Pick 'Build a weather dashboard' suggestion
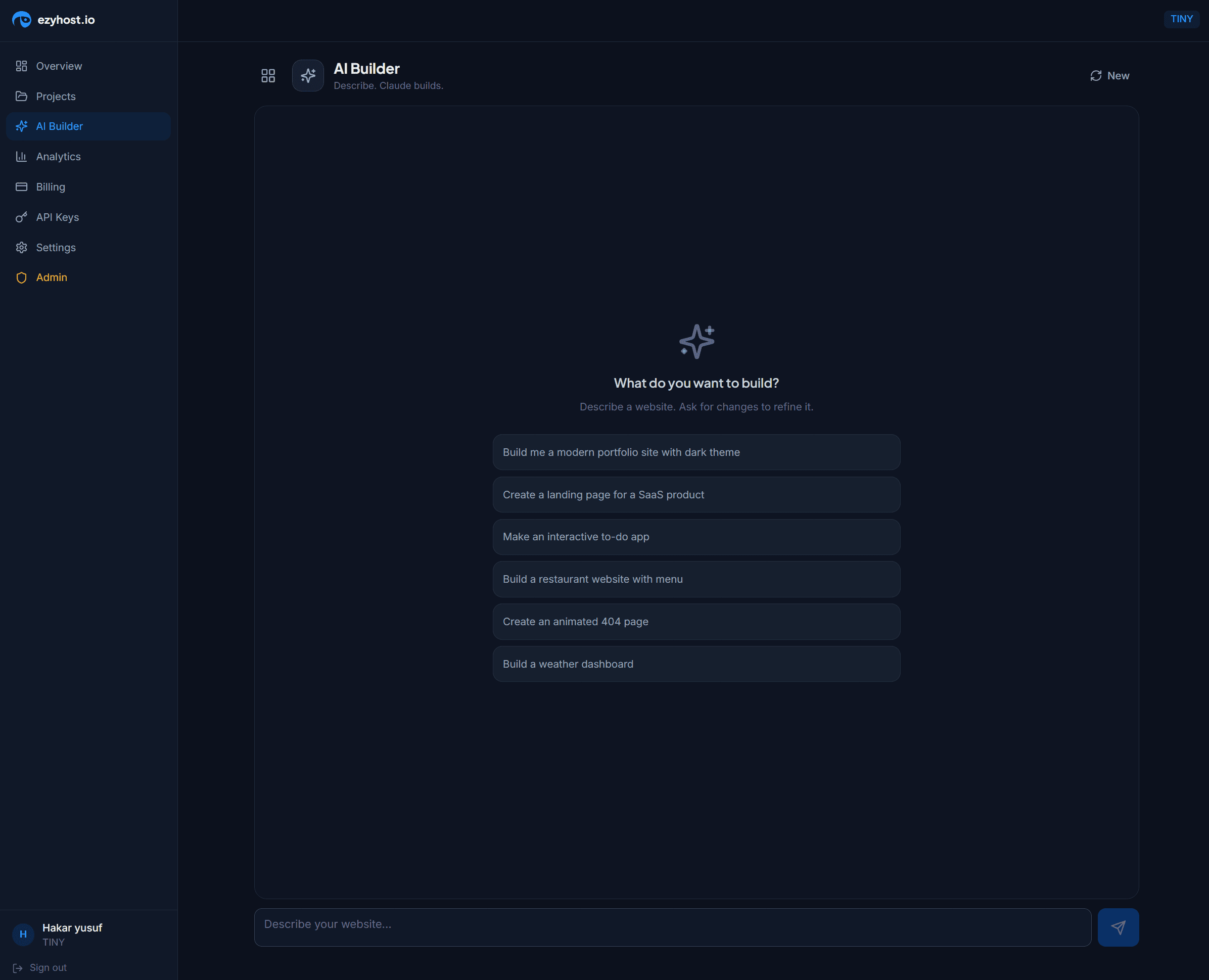The height and width of the screenshot is (980, 1209). pos(696,664)
